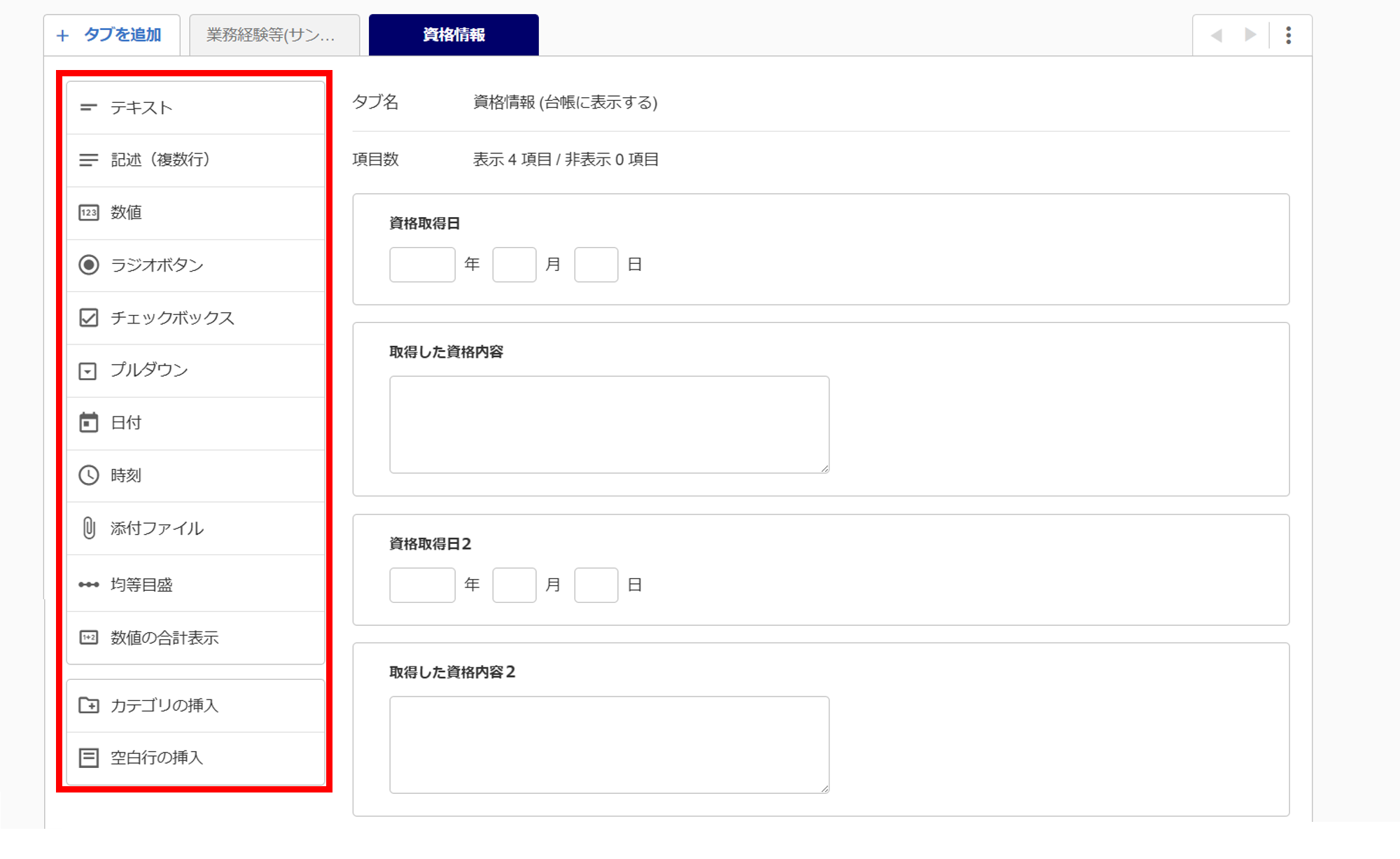Switch to the 業務経験等 tab
Viewport: 1400px width, 859px height.
click(274, 35)
